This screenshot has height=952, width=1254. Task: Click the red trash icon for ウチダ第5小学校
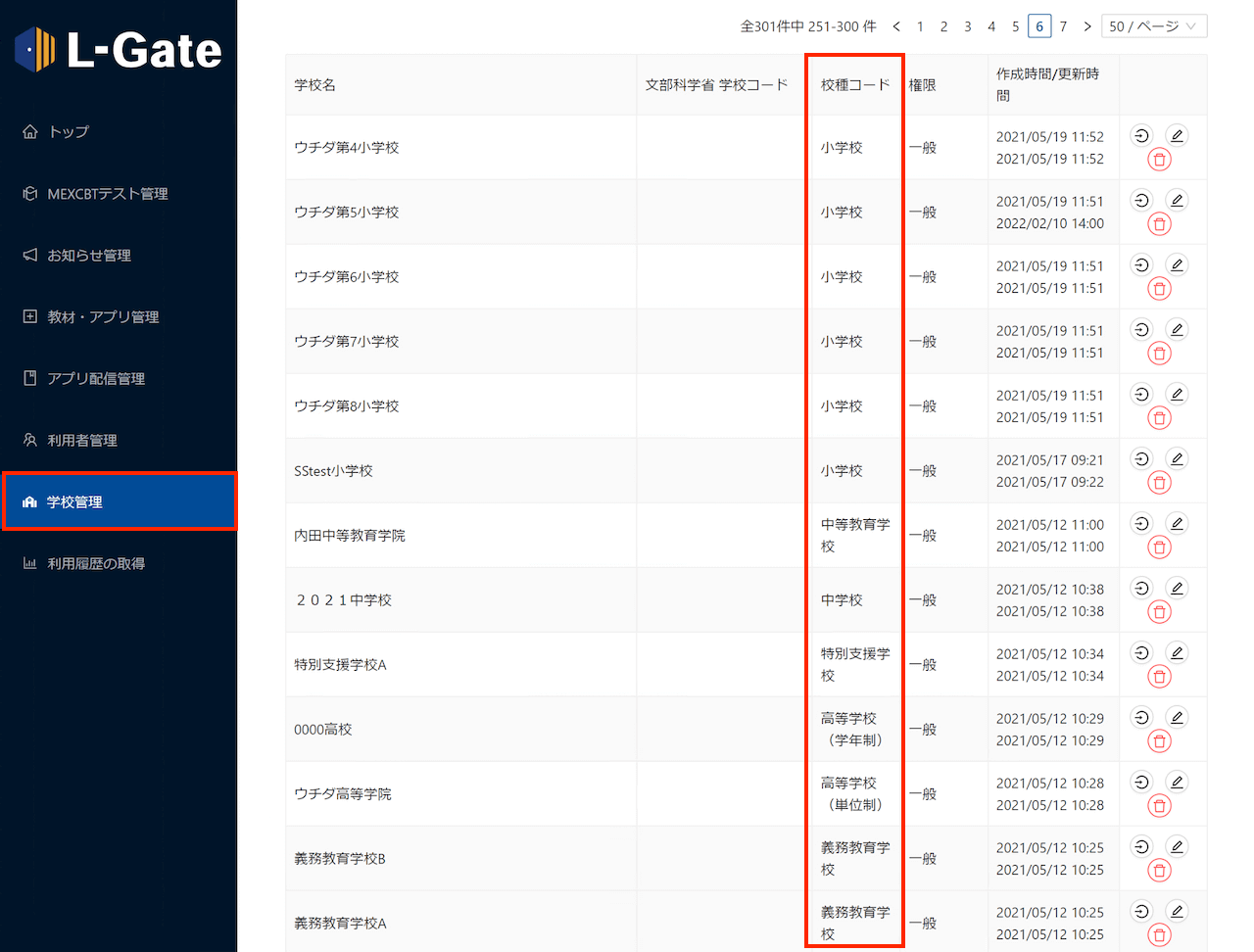pos(1159,224)
